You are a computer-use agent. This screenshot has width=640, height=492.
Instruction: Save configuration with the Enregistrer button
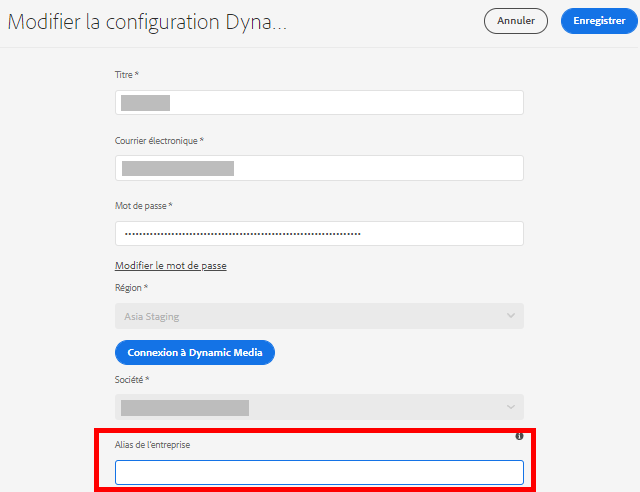click(x=599, y=21)
